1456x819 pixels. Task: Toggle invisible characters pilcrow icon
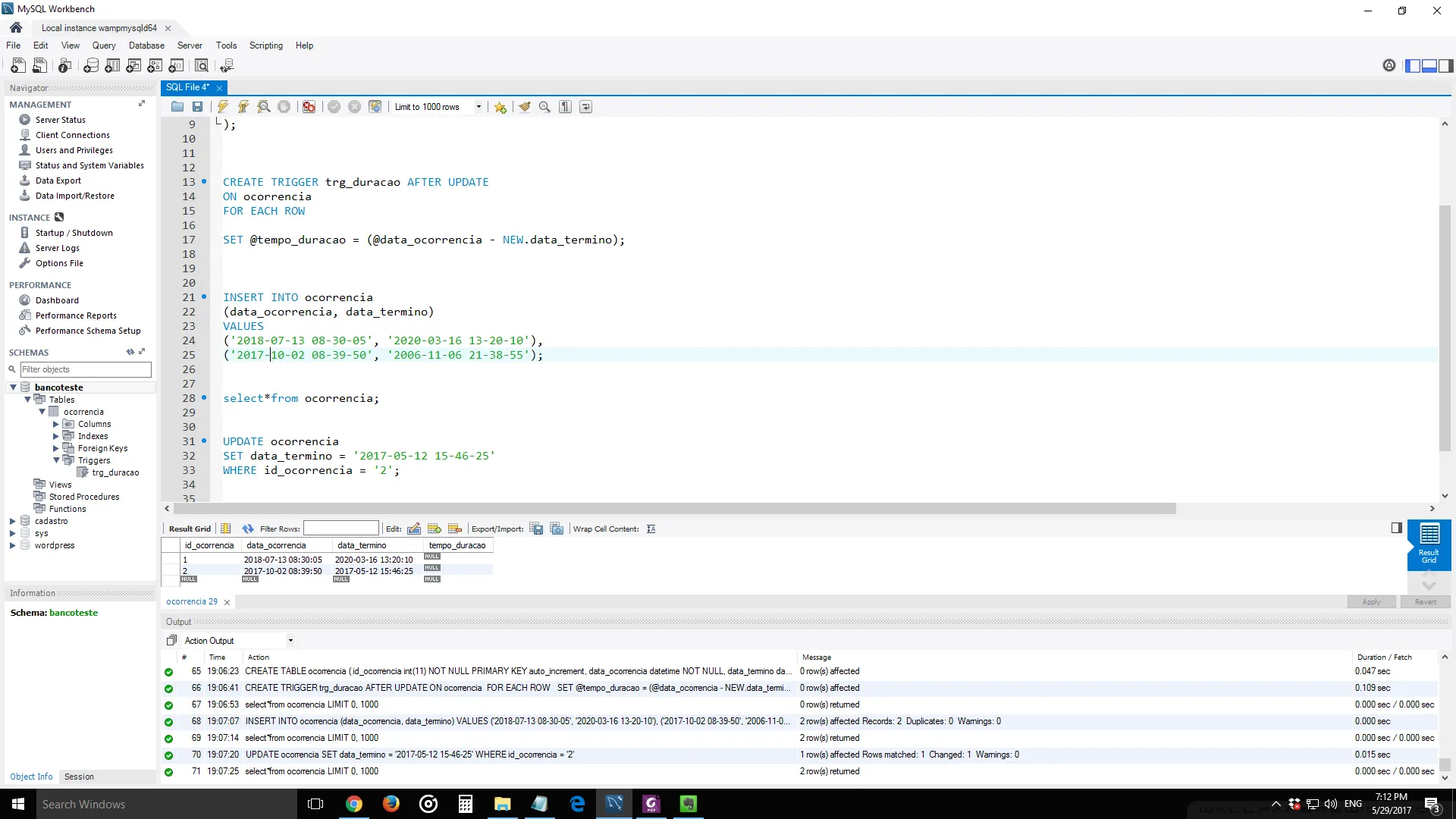pyautogui.click(x=565, y=107)
